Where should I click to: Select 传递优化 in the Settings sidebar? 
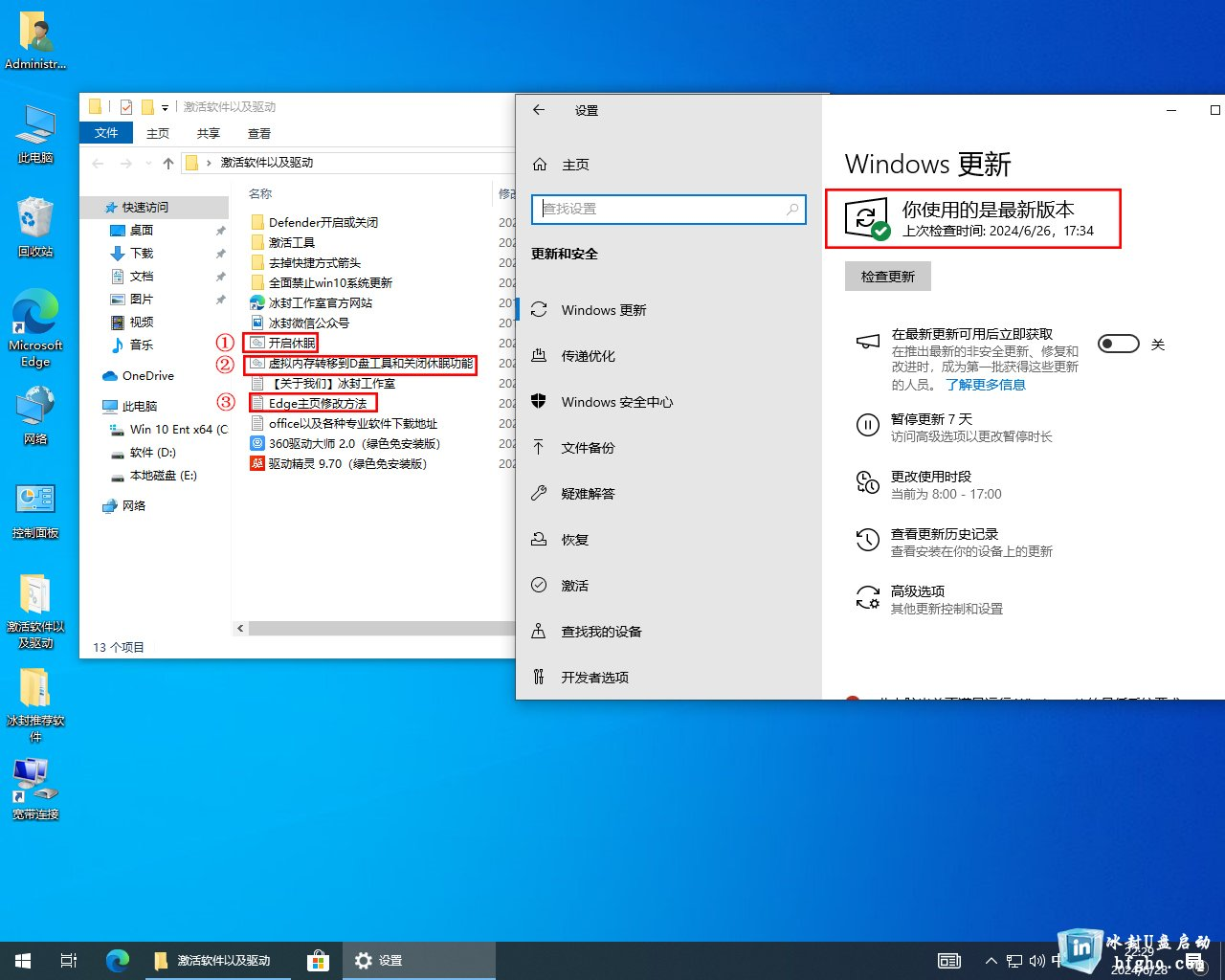[x=588, y=356]
